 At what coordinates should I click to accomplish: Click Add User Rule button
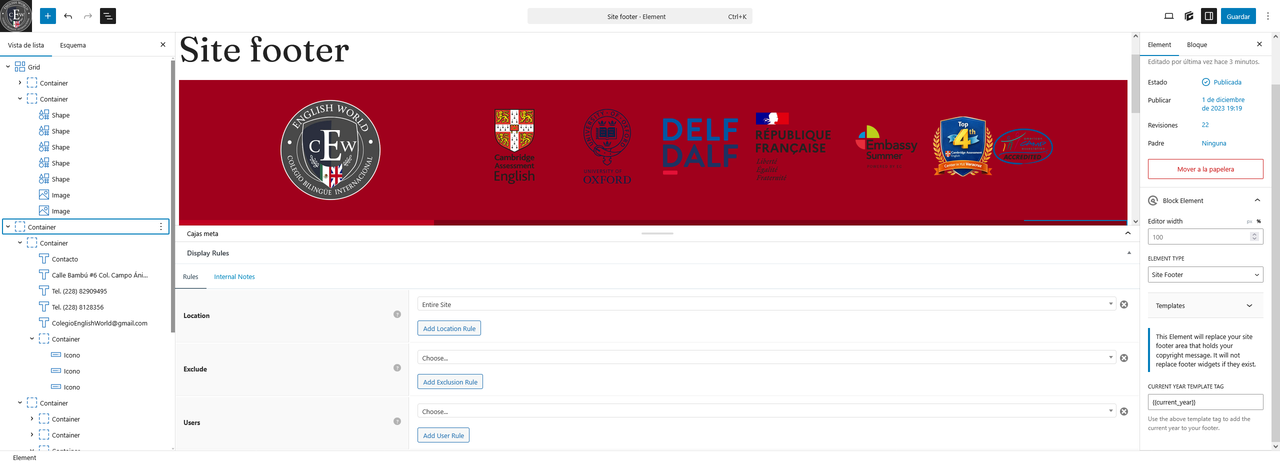(443, 435)
